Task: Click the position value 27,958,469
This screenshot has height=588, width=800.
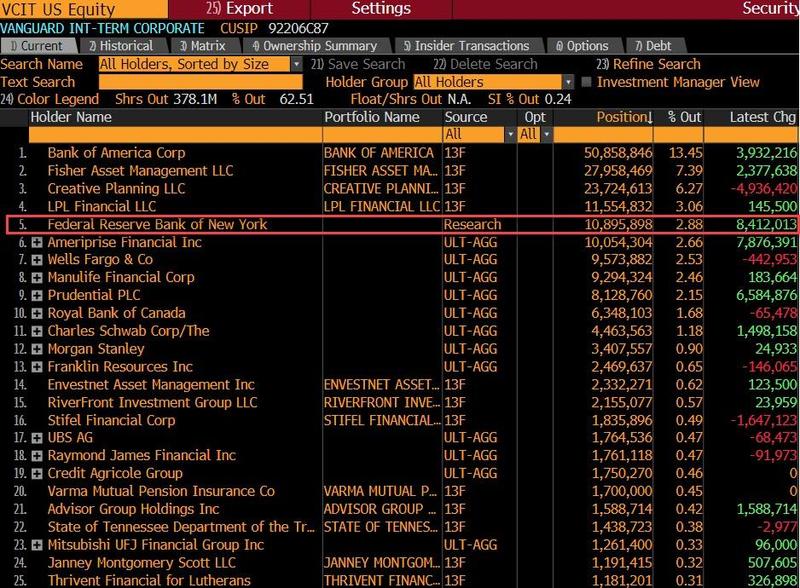Action: [x=618, y=171]
